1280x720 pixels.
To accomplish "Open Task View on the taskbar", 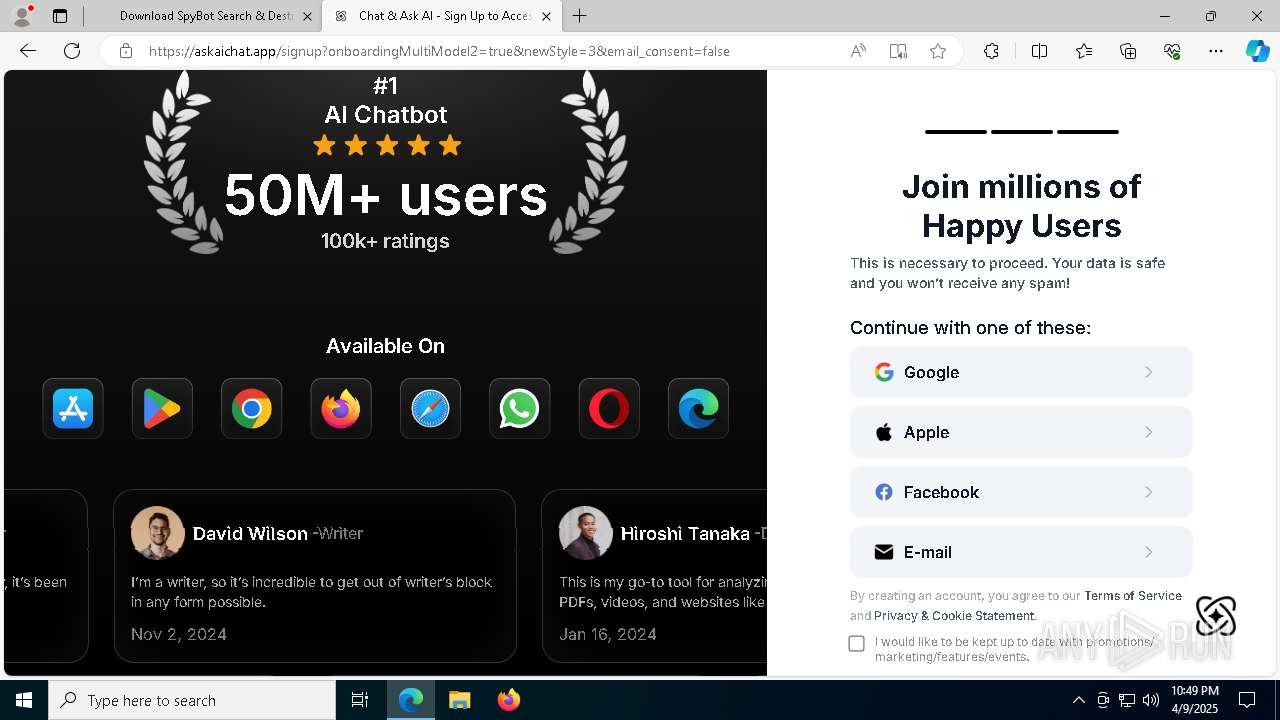I will (360, 700).
